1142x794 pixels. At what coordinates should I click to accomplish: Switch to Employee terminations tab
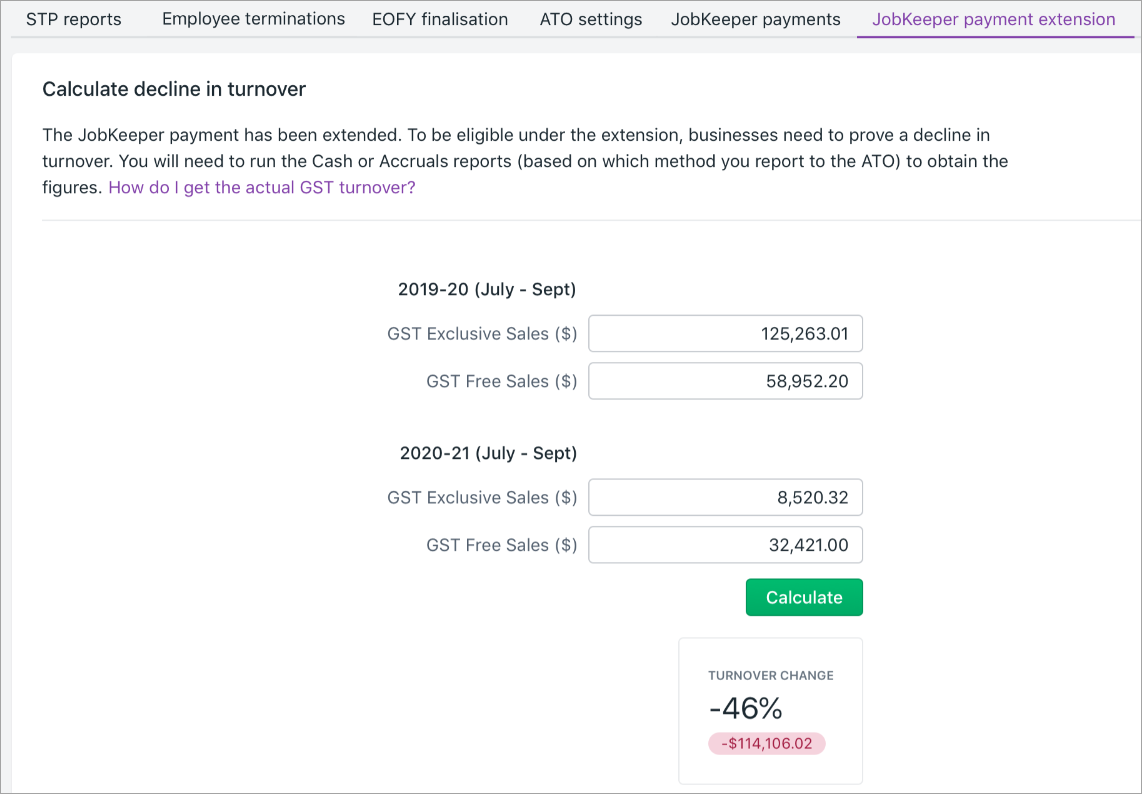pos(253,19)
